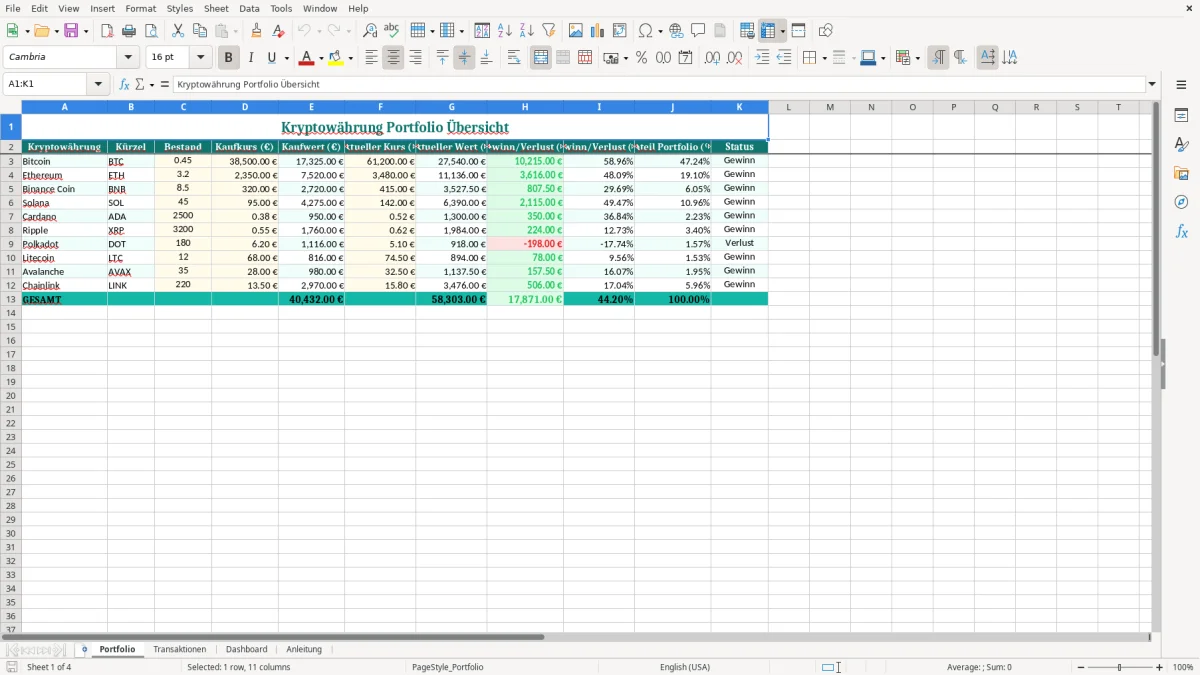Click Add Decimal Place icon
The height and width of the screenshot is (675, 1200).
point(712,58)
